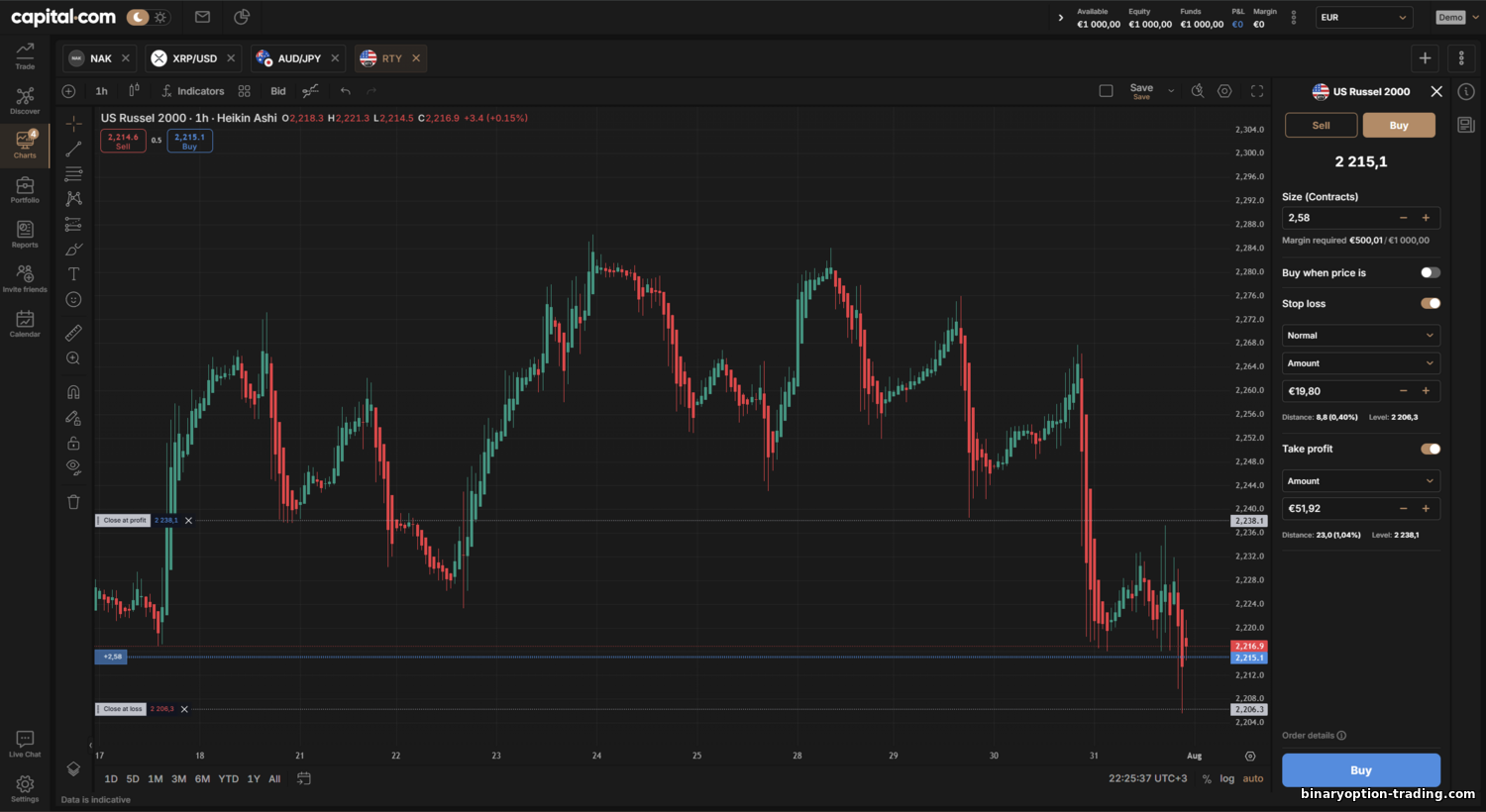
Task: Increase stop loss amount with plus
Action: click(x=1426, y=391)
